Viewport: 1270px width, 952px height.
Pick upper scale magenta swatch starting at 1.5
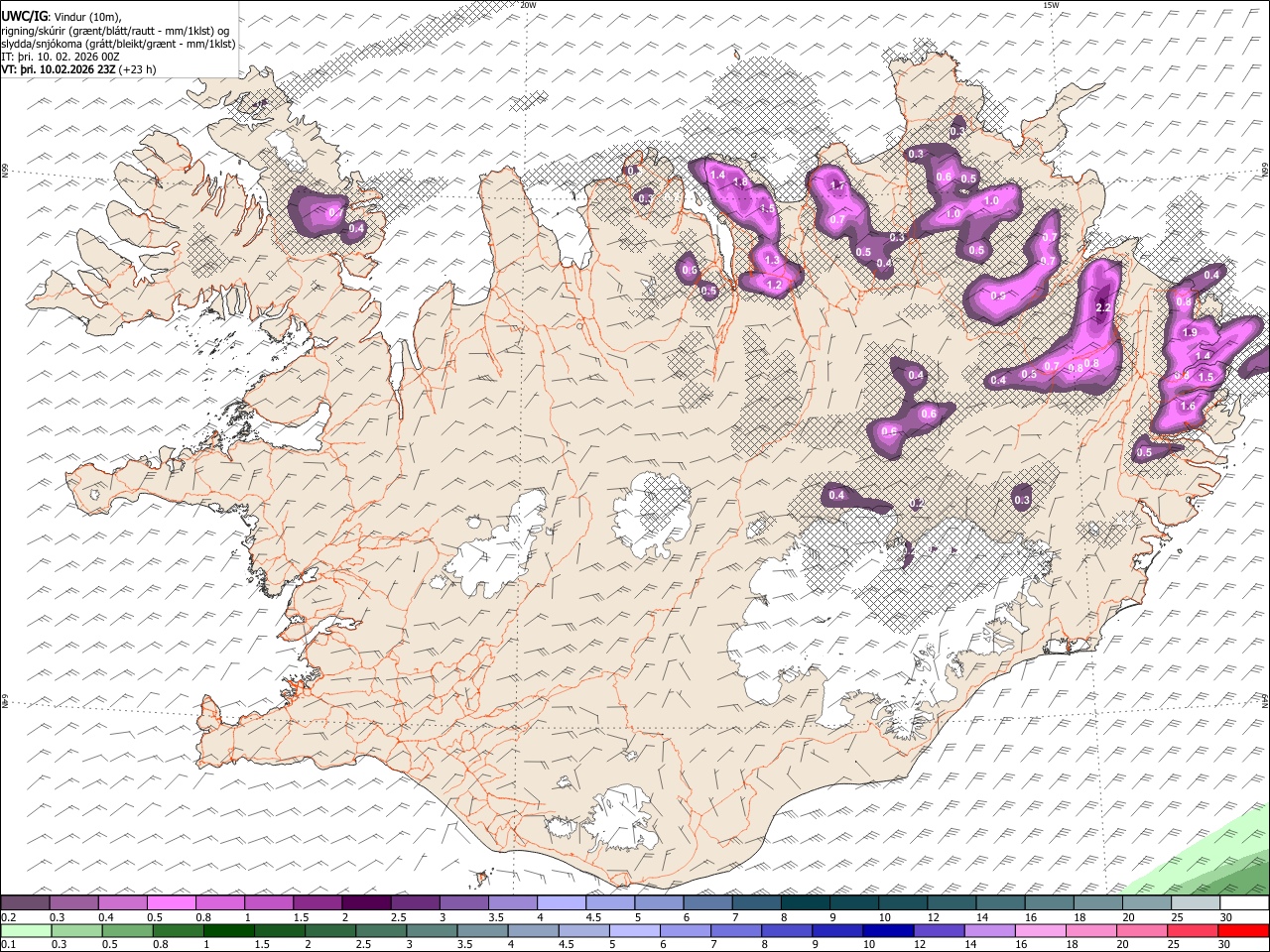click(317, 902)
